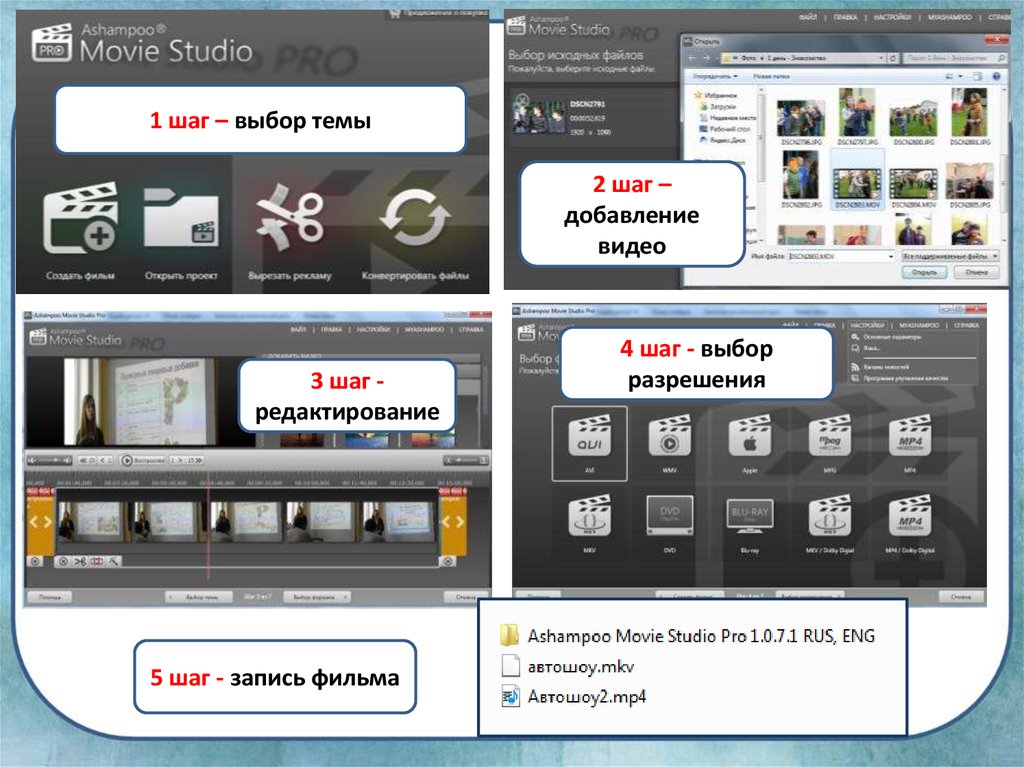
Task: Delete right transition using its circled X icon
Action: pyautogui.click(x=448, y=561)
